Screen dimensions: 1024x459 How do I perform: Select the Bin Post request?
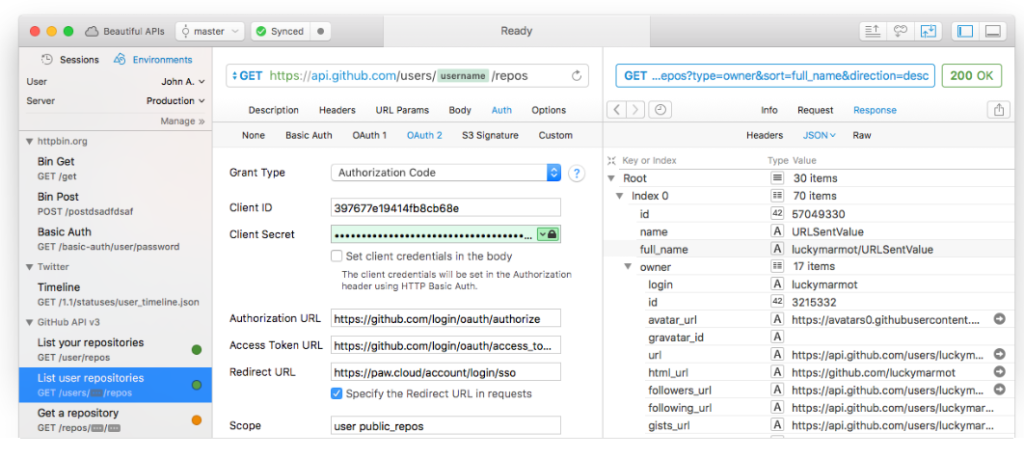(115, 203)
